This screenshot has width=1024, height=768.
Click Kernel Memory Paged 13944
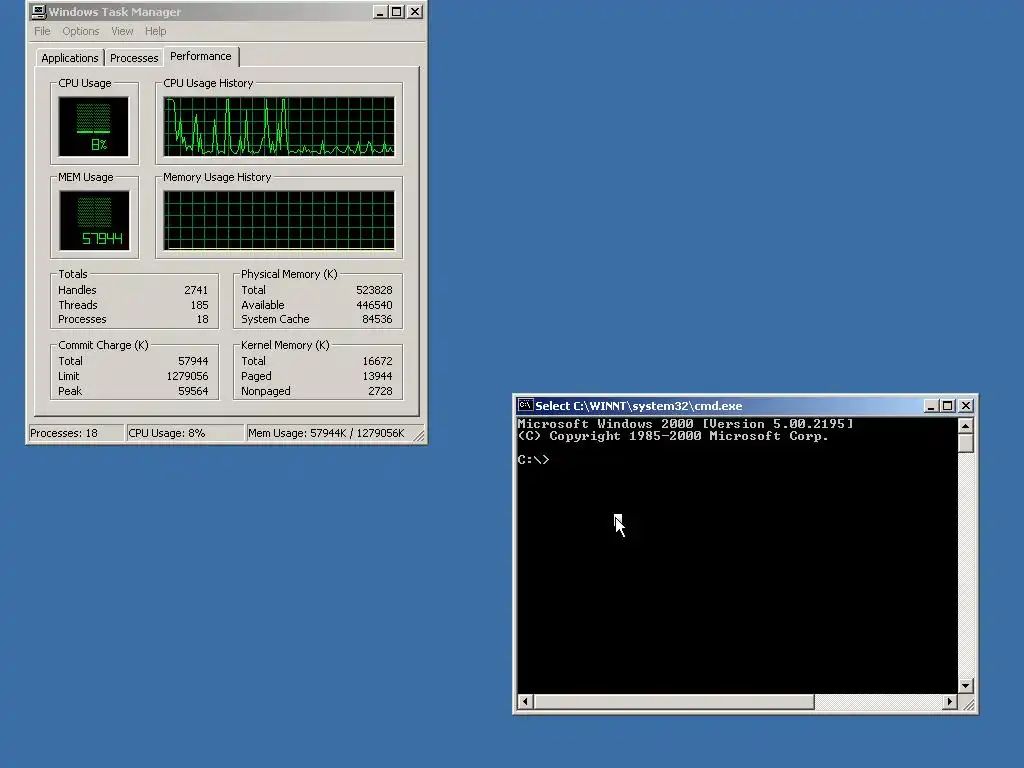(377, 376)
